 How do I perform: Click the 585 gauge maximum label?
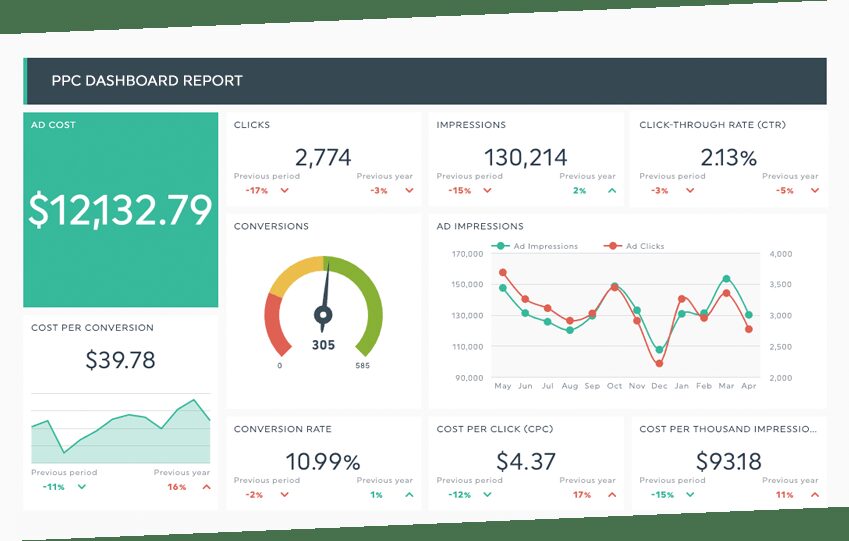click(362, 366)
